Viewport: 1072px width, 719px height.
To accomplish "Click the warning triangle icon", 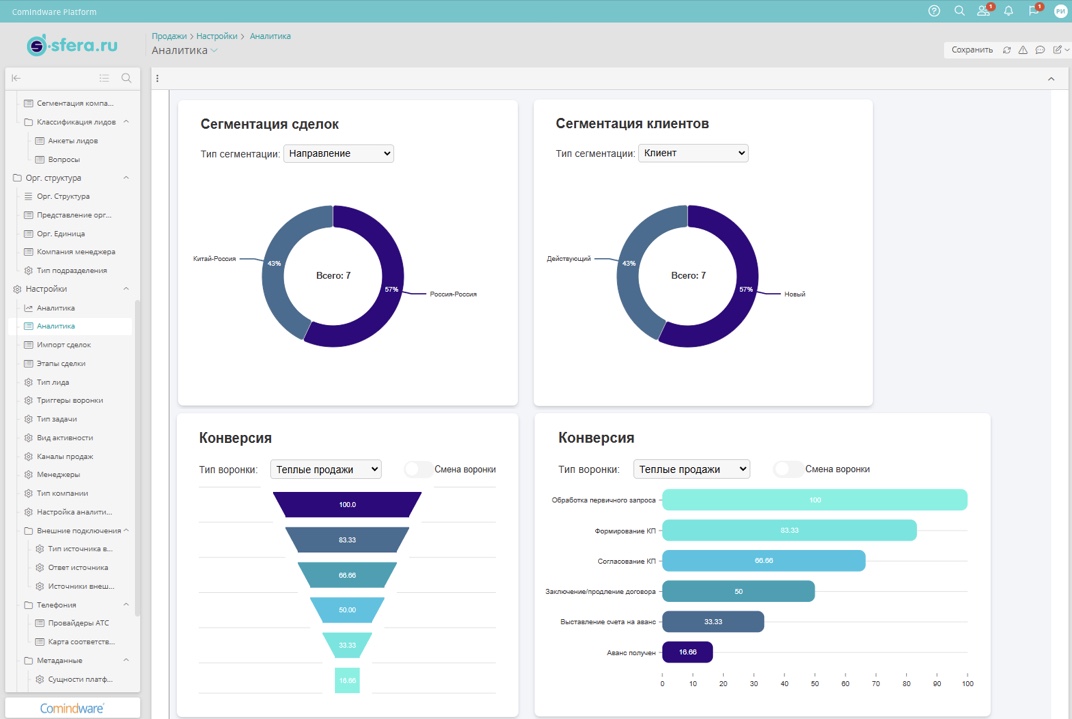I will click(x=1023, y=50).
